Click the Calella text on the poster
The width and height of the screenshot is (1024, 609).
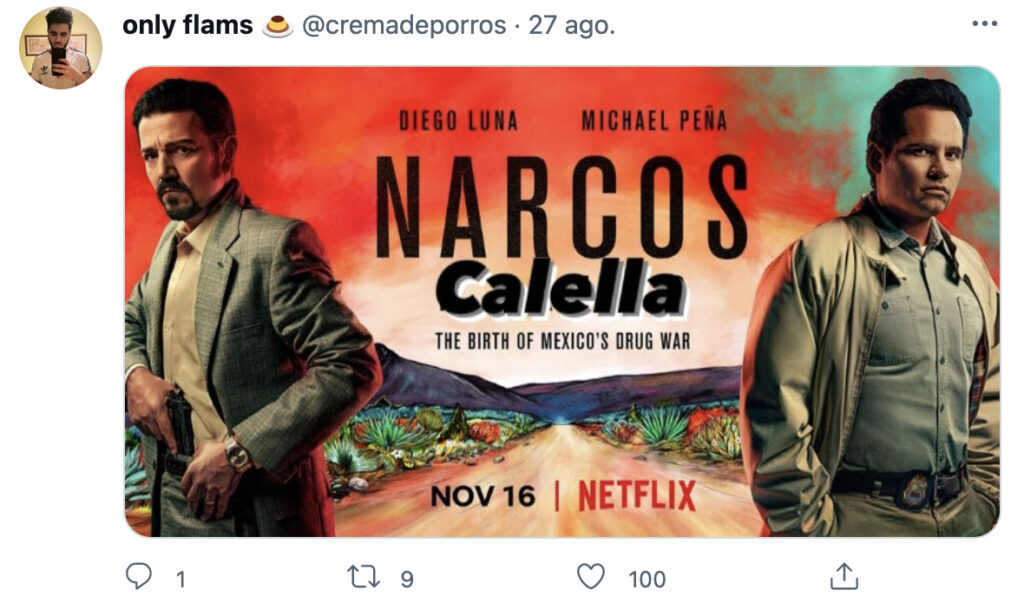(561, 288)
